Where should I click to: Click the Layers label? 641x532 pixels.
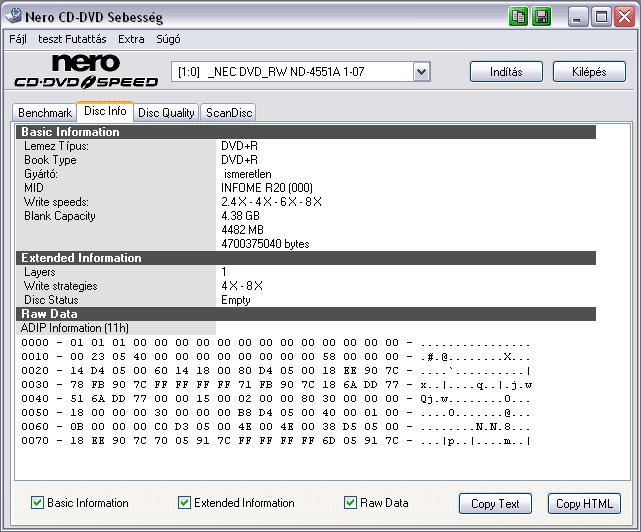[x=40, y=272]
